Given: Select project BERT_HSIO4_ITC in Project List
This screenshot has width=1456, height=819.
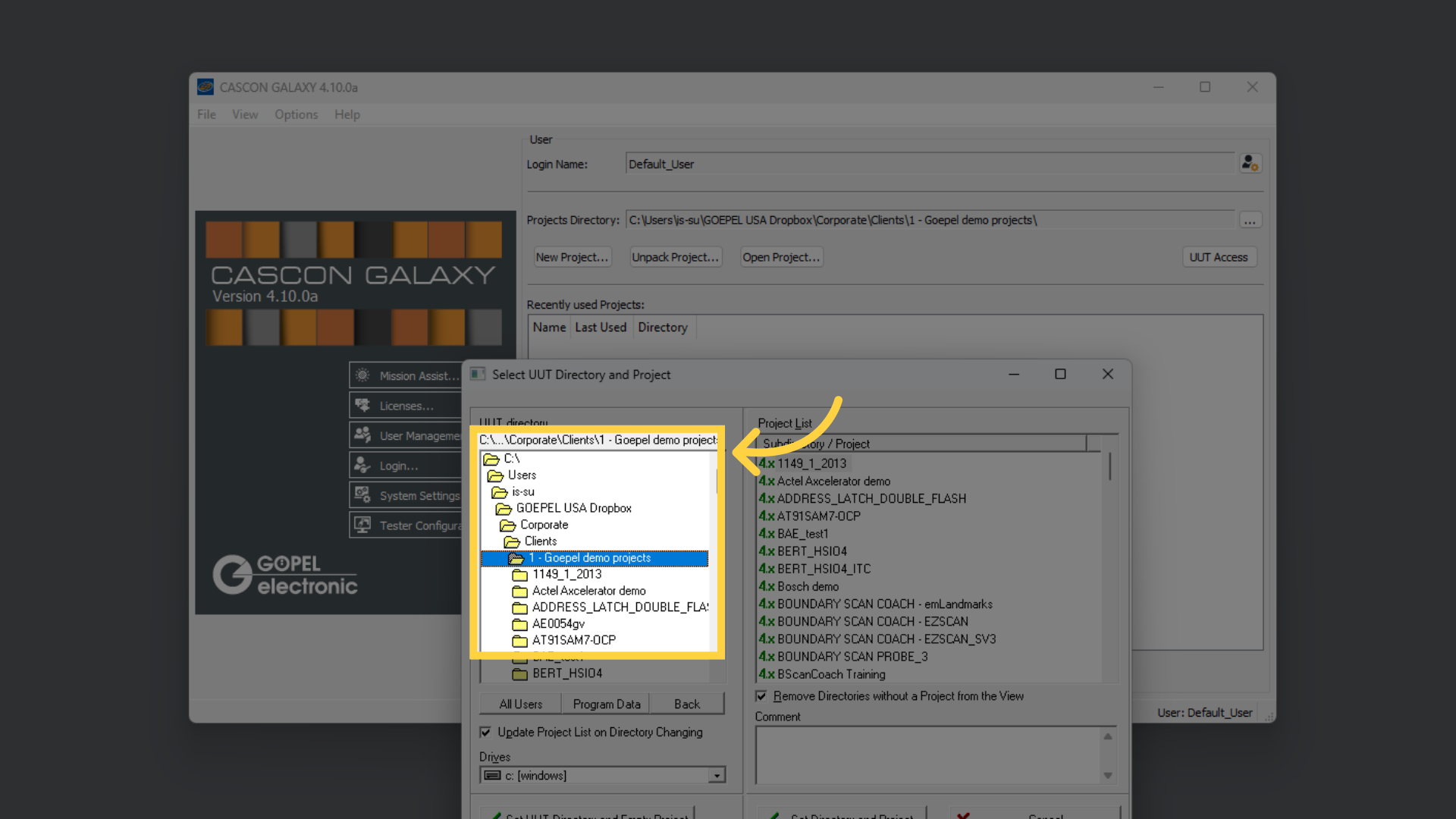Looking at the screenshot, I should point(824,569).
